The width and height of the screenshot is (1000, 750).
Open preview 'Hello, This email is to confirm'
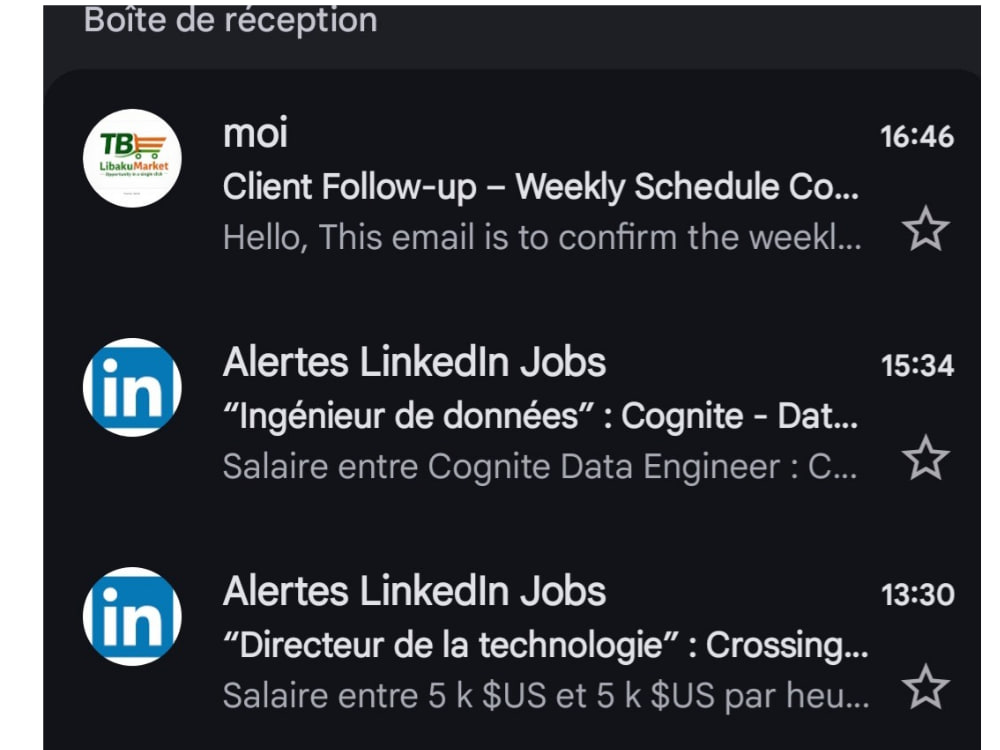pos(542,237)
